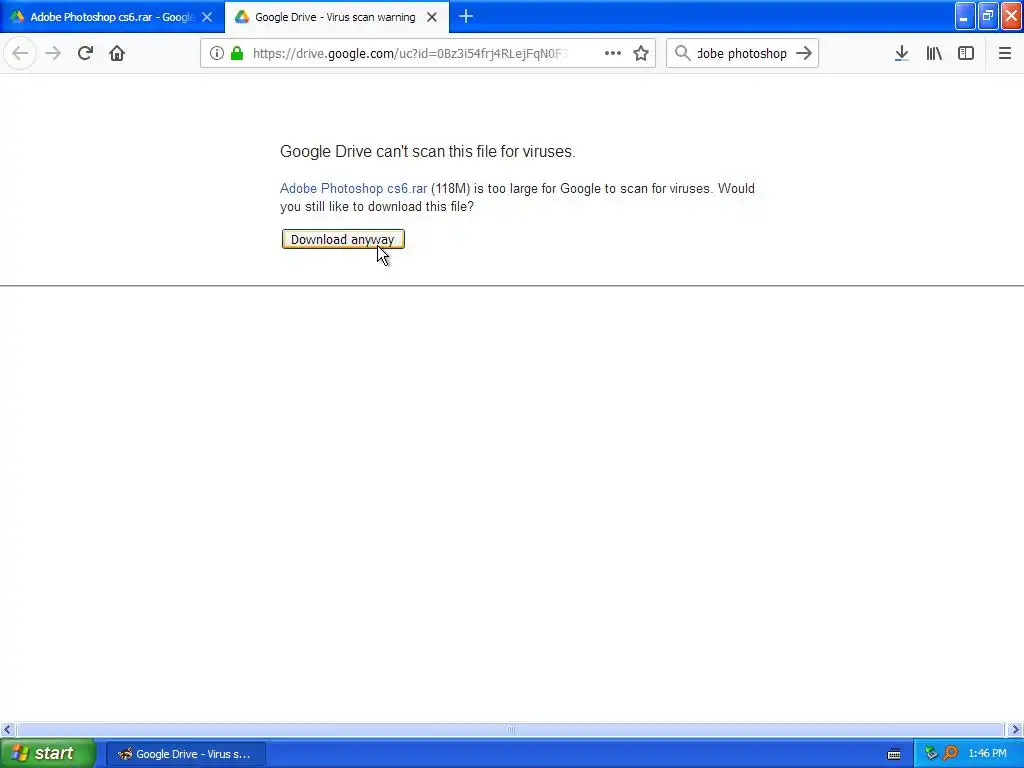Close the Adobe Photoshop cs6.rar tab
Screen dimensions: 1024x768
[207, 18]
